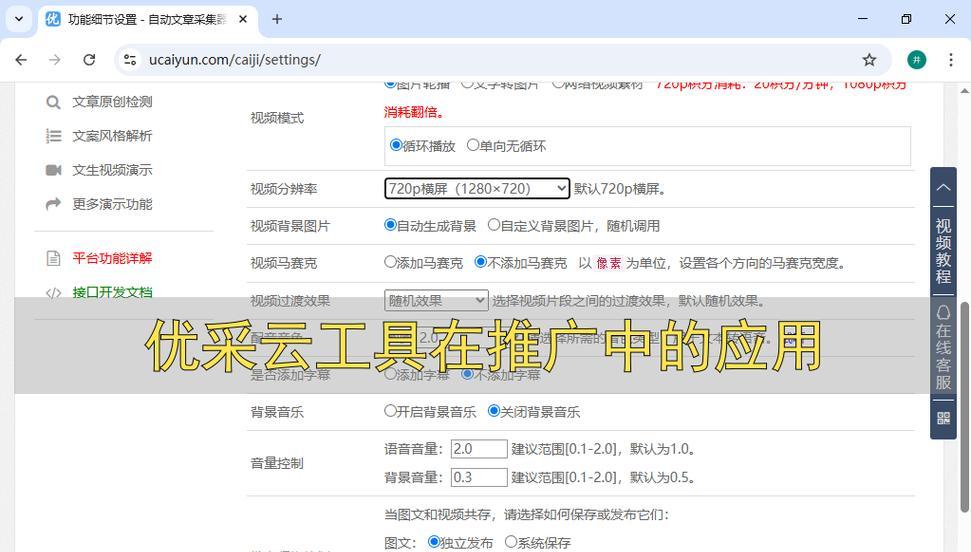Screen dimensions: 971x552
Task: Click the 平台功能详解 document icon
Action: pos(53,258)
